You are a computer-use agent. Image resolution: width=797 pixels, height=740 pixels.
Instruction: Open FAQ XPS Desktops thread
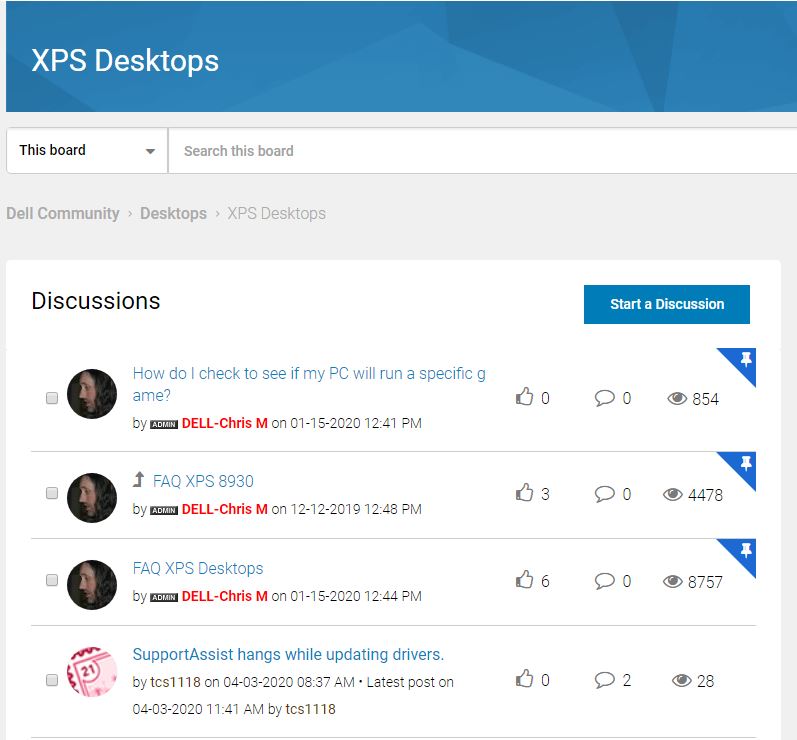[198, 568]
